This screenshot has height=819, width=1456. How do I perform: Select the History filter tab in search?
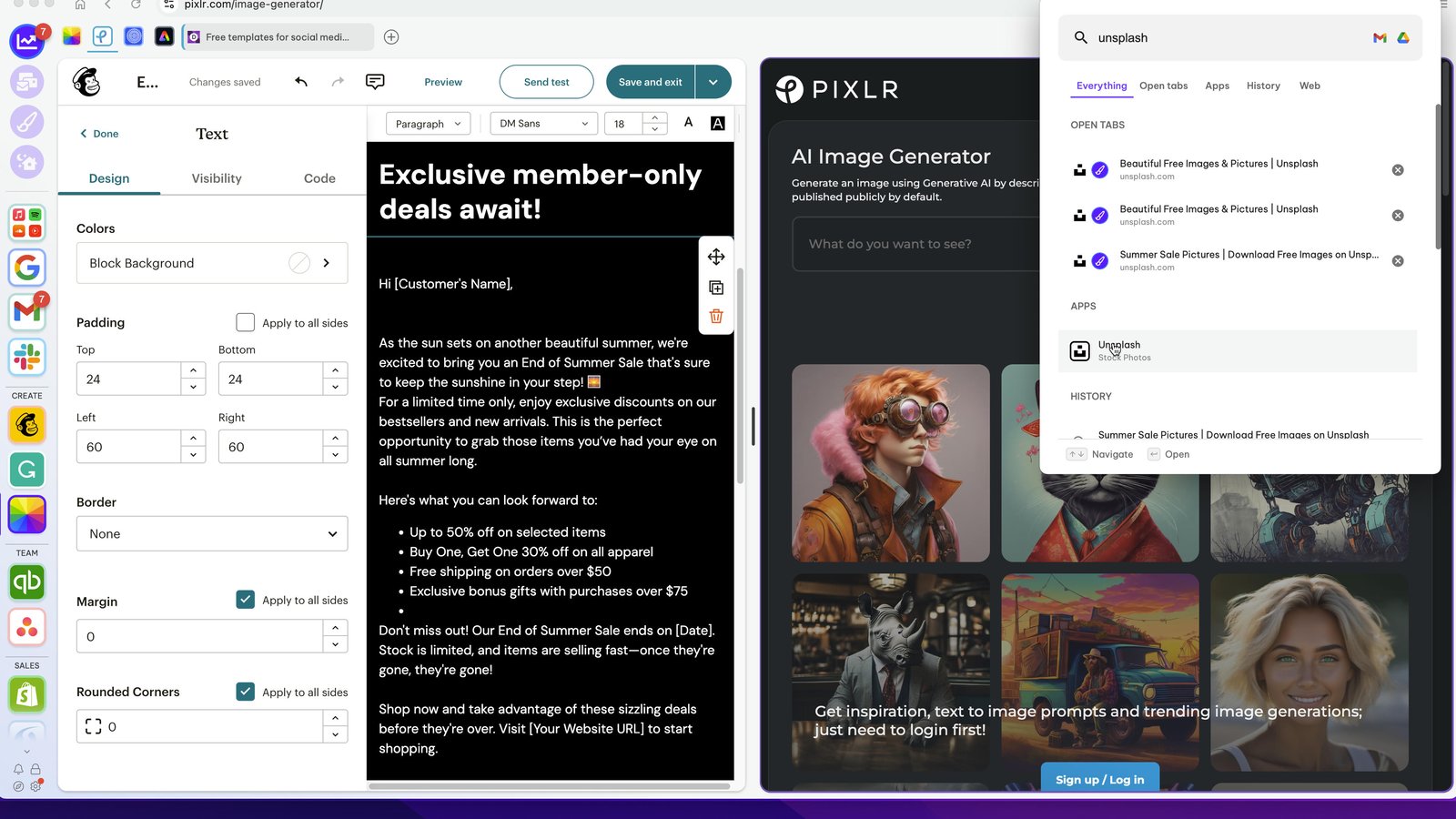click(x=1263, y=86)
